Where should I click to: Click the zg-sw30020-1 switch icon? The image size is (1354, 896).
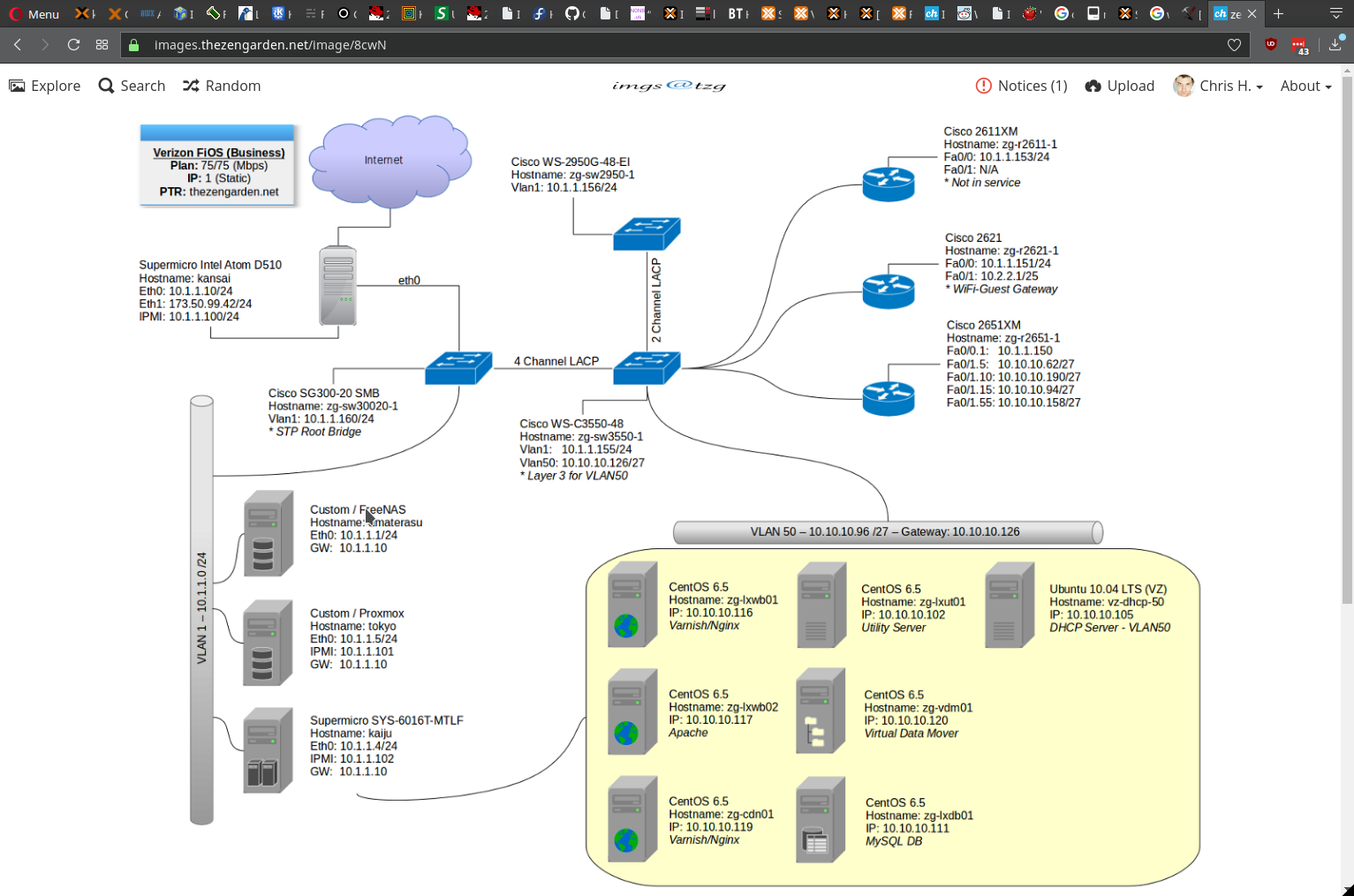[x=458, y=368]
